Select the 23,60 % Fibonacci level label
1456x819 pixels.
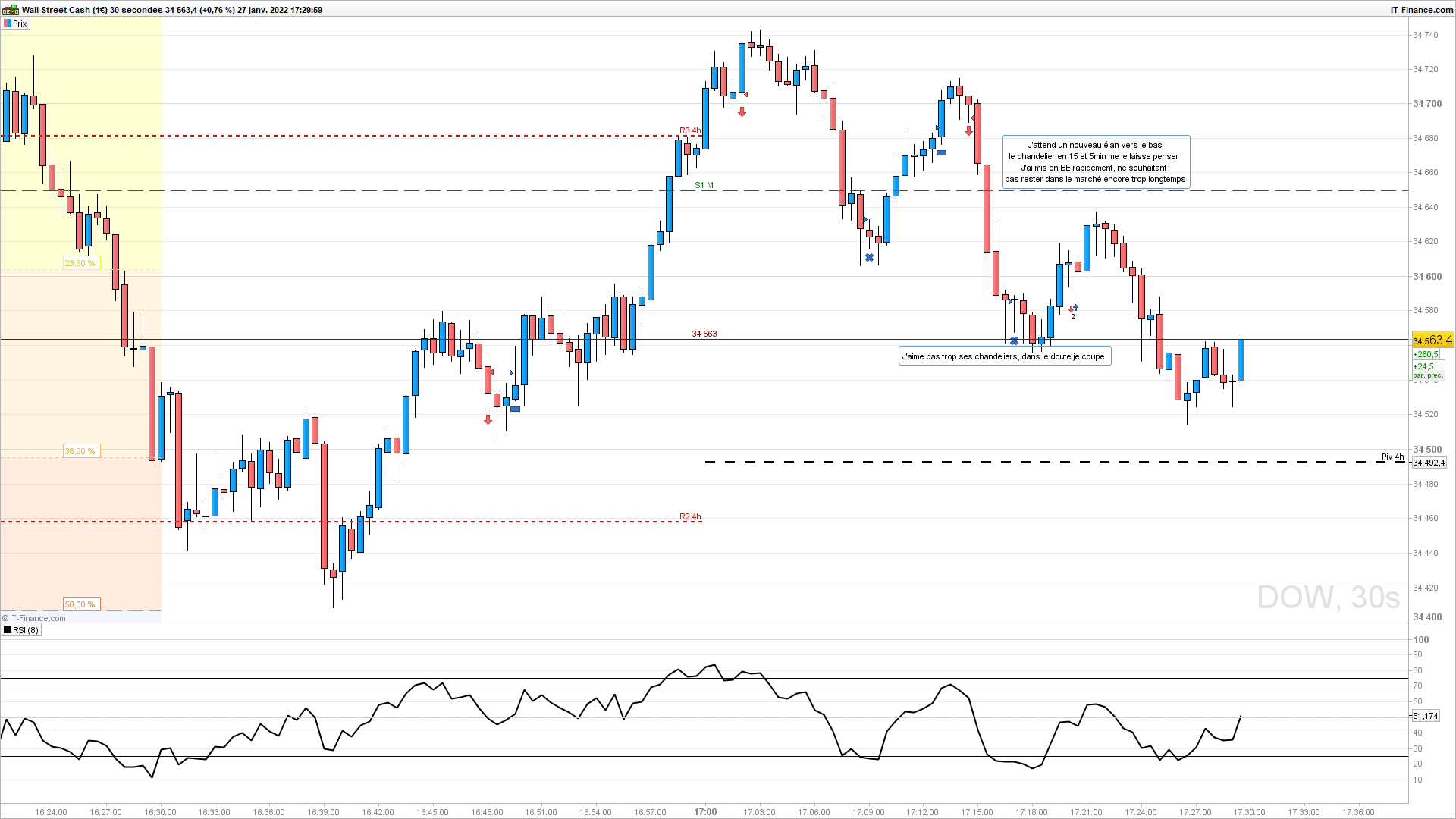coord(80,263)
